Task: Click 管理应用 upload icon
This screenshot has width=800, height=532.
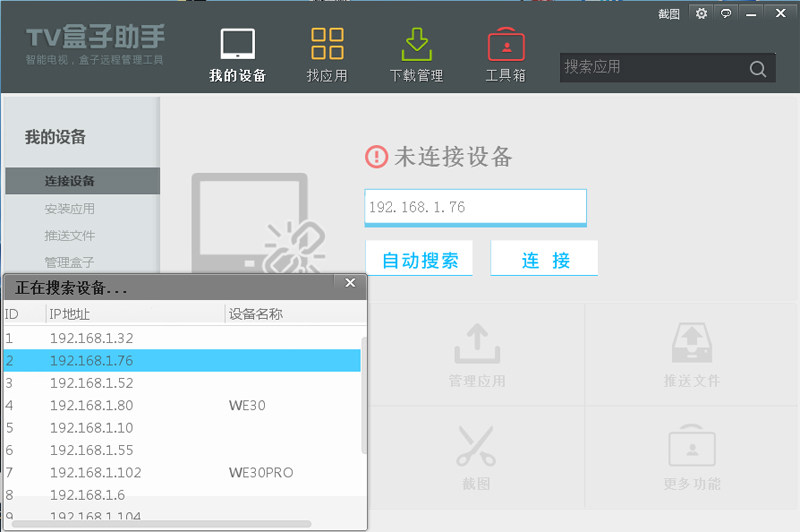Action: 476,343
